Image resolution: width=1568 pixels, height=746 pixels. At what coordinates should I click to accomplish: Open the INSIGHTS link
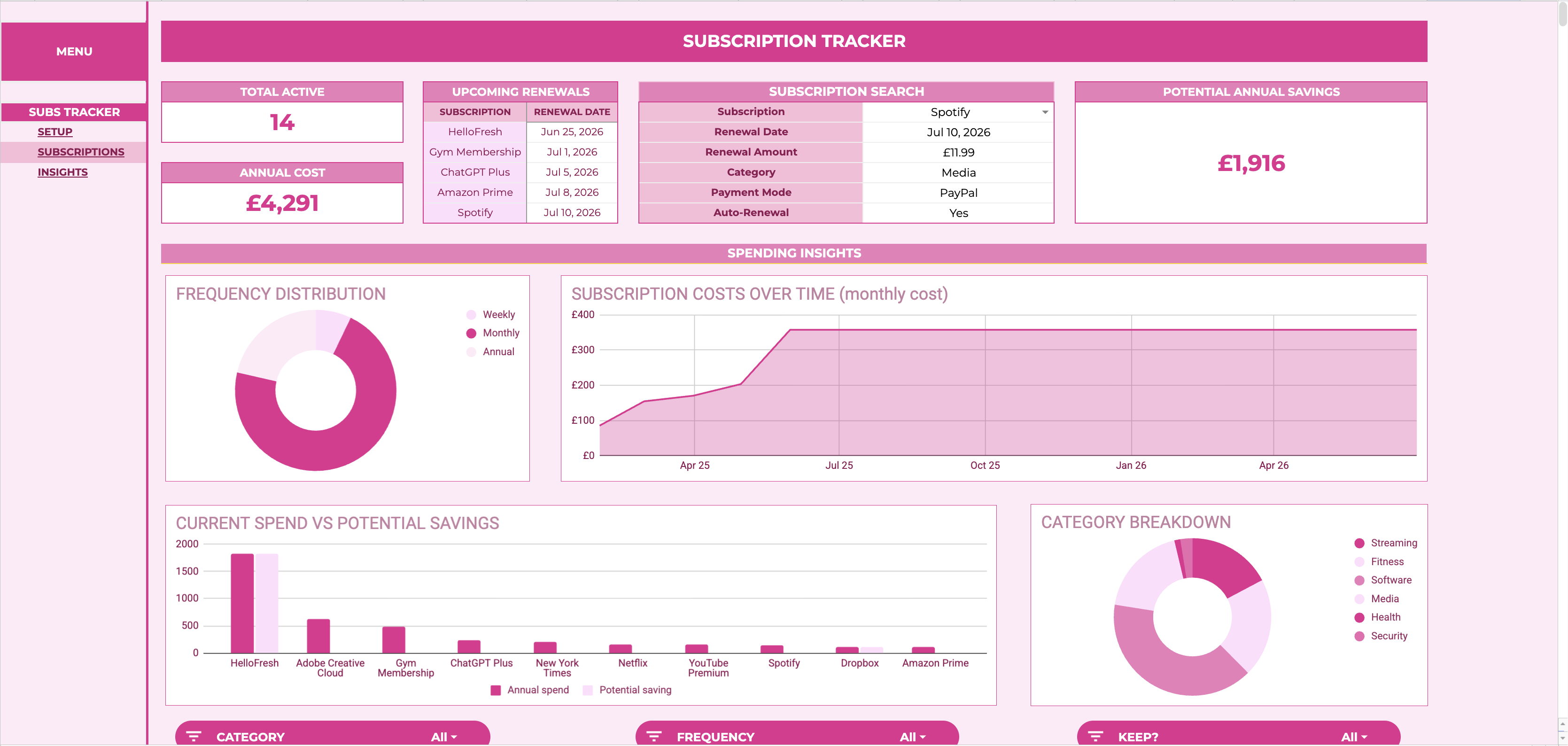point(62,172)
